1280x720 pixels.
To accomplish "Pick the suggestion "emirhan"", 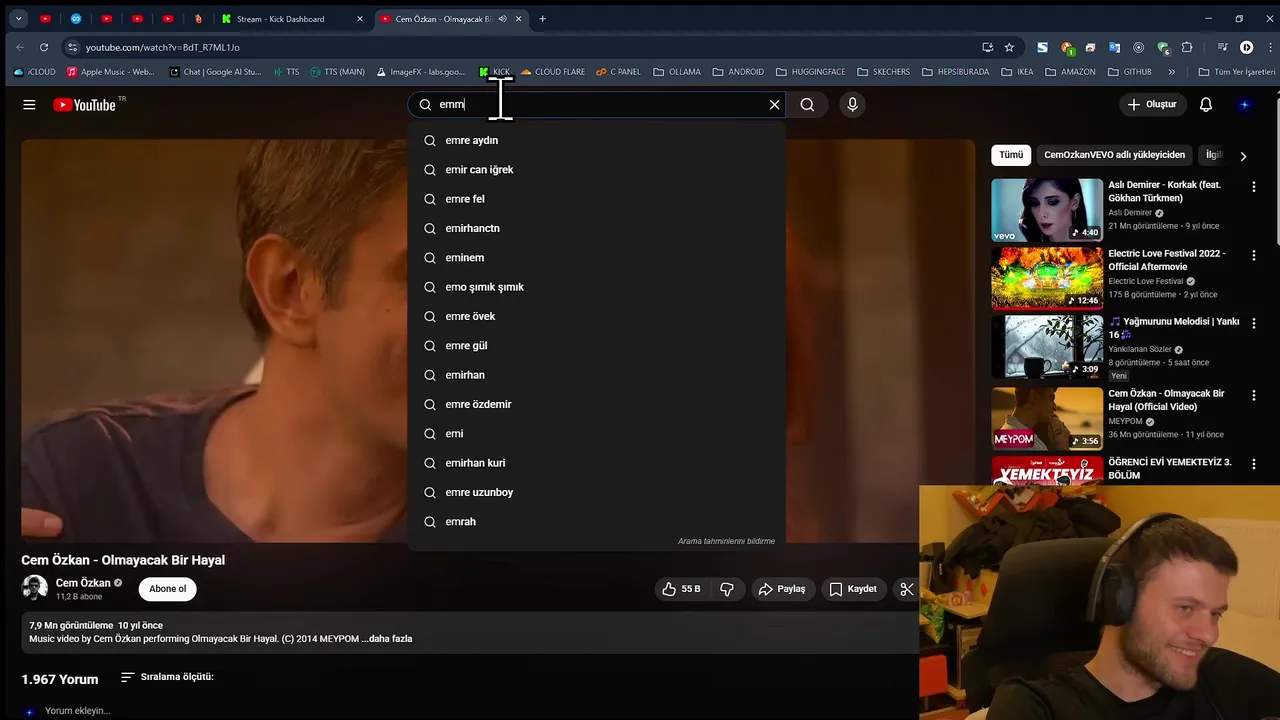I will pyautogui.click(x=596, y=375).
